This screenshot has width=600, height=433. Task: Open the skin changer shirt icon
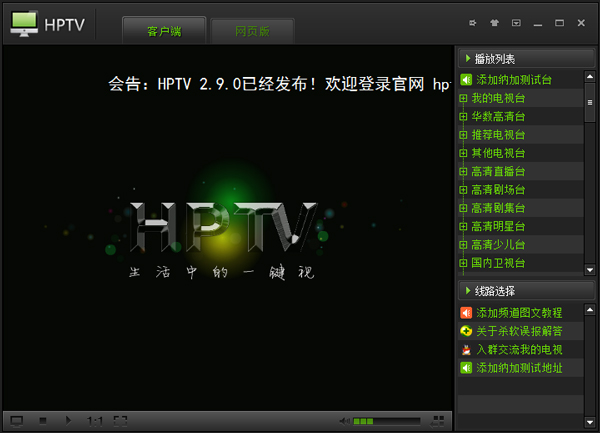click(x=494, y=23)
